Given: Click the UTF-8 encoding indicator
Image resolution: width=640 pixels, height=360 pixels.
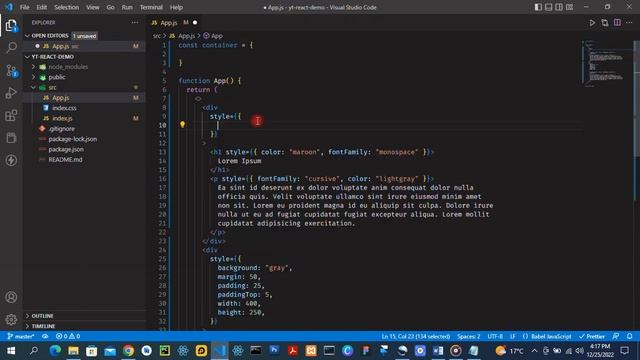Looking at the screenshot, I should 495,336.
